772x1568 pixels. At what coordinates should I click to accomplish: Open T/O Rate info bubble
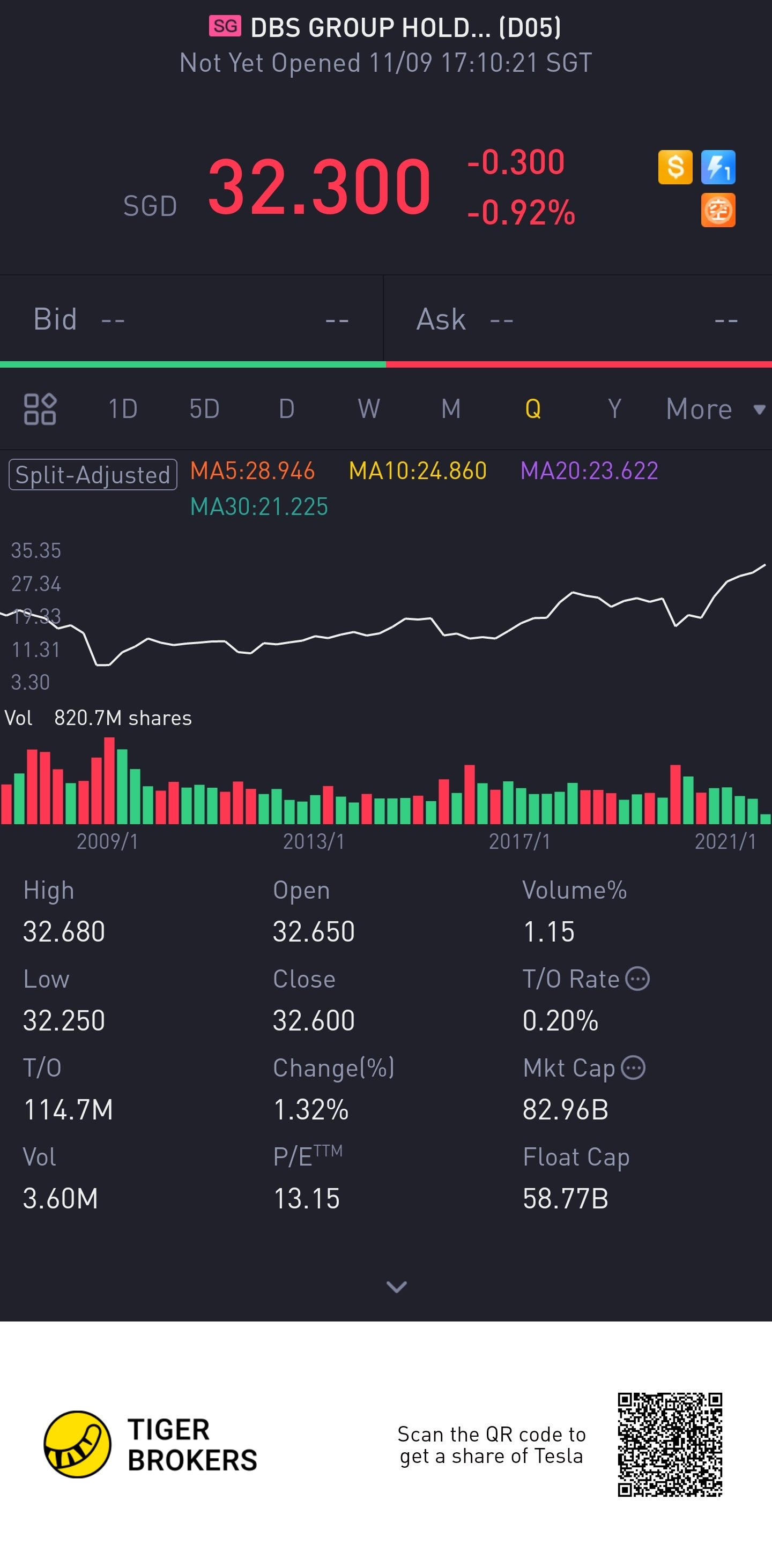coord(637,979)
